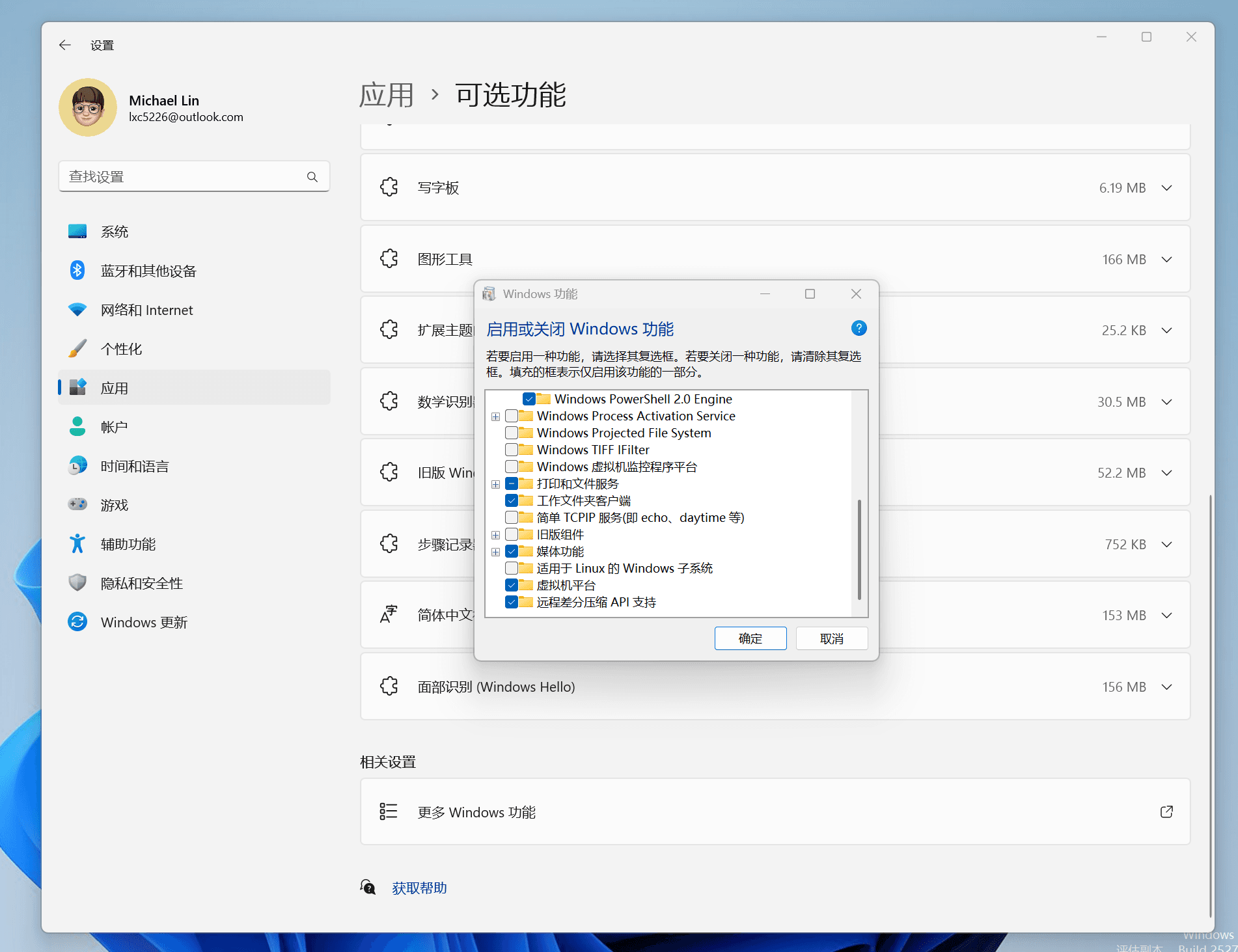Check Windows Process Activation Service

512,416
